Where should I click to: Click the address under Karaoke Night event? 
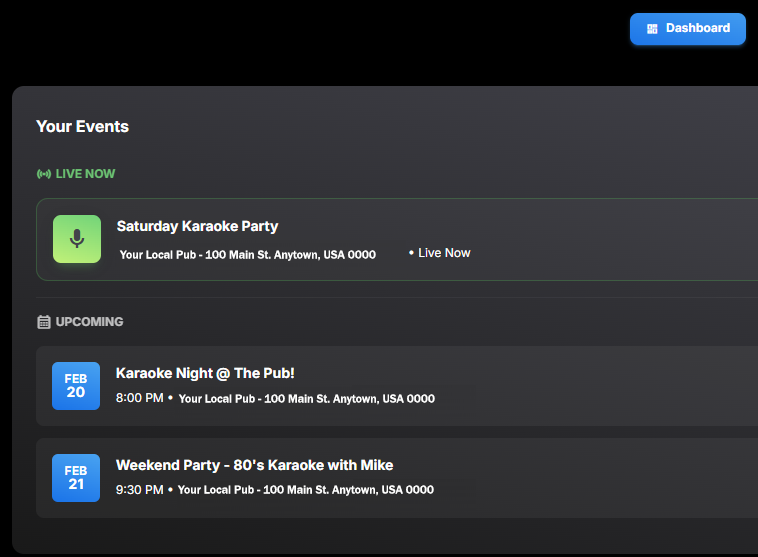[306, 399]
